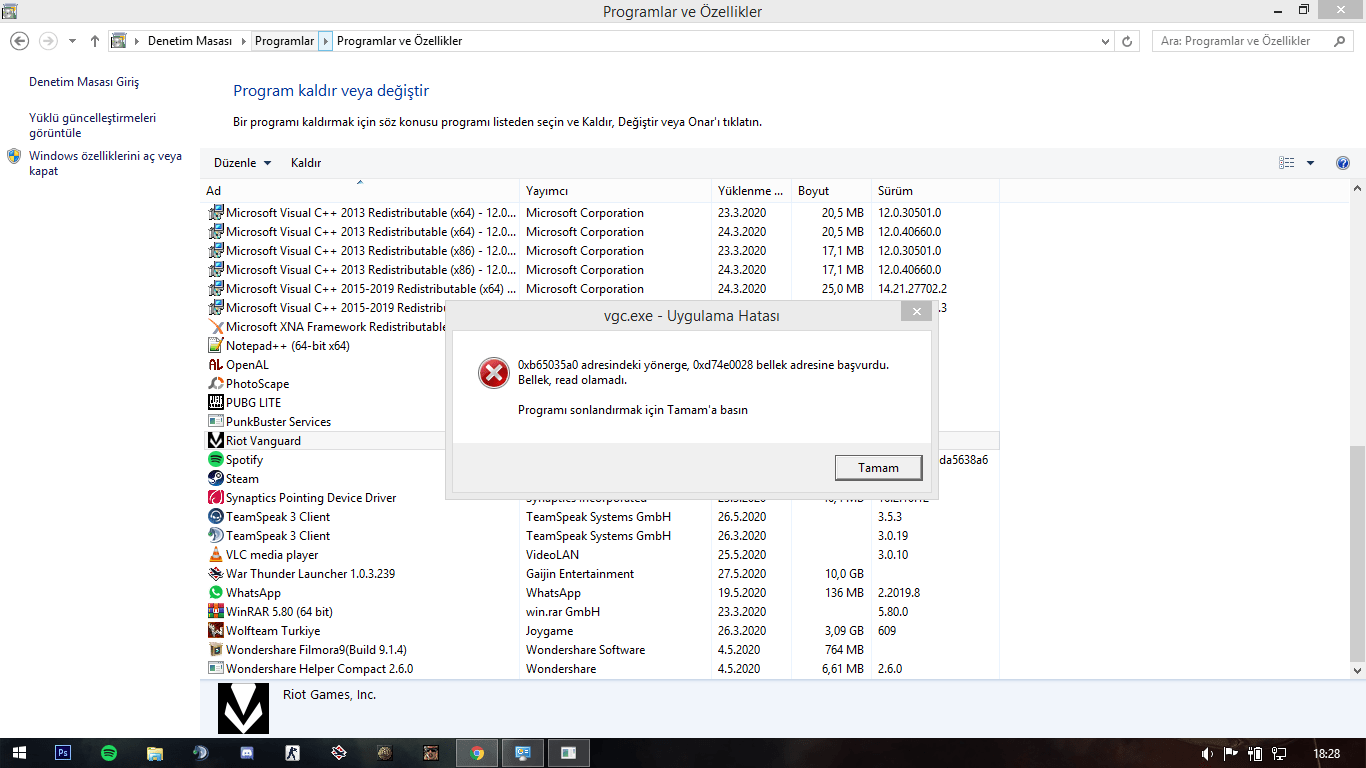Select the Spotify program icon in list
1366x768 pixels.
click(x=215, y=460)
